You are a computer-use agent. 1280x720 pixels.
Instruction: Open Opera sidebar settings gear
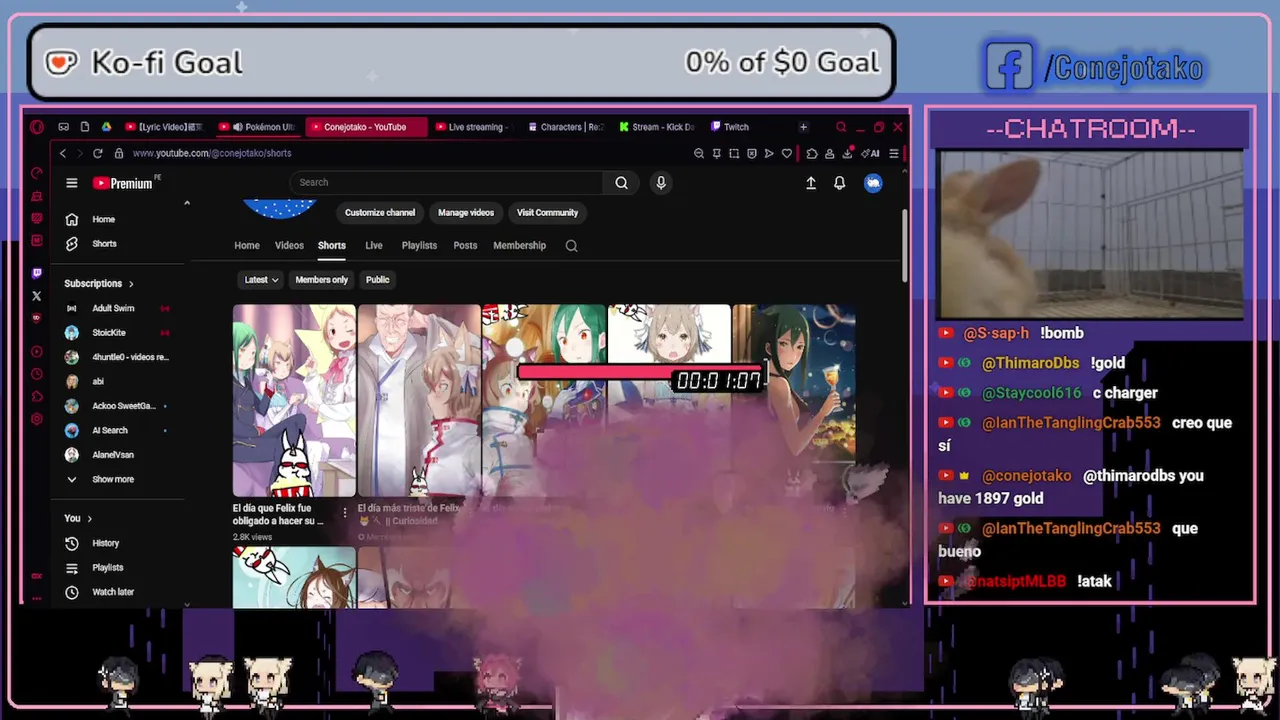[x=37, y=419]
